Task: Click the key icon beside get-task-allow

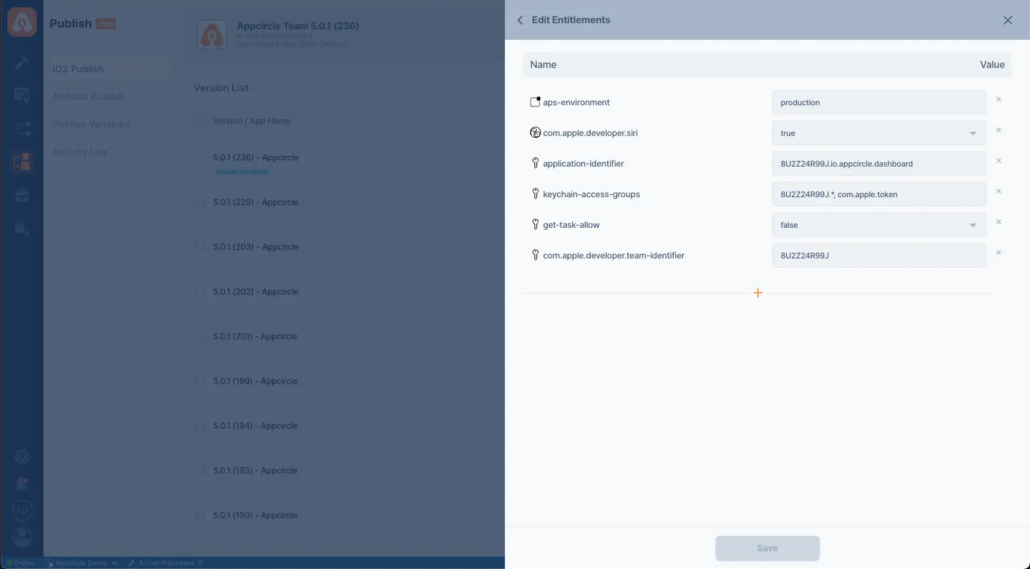Action: click(535, 224)
